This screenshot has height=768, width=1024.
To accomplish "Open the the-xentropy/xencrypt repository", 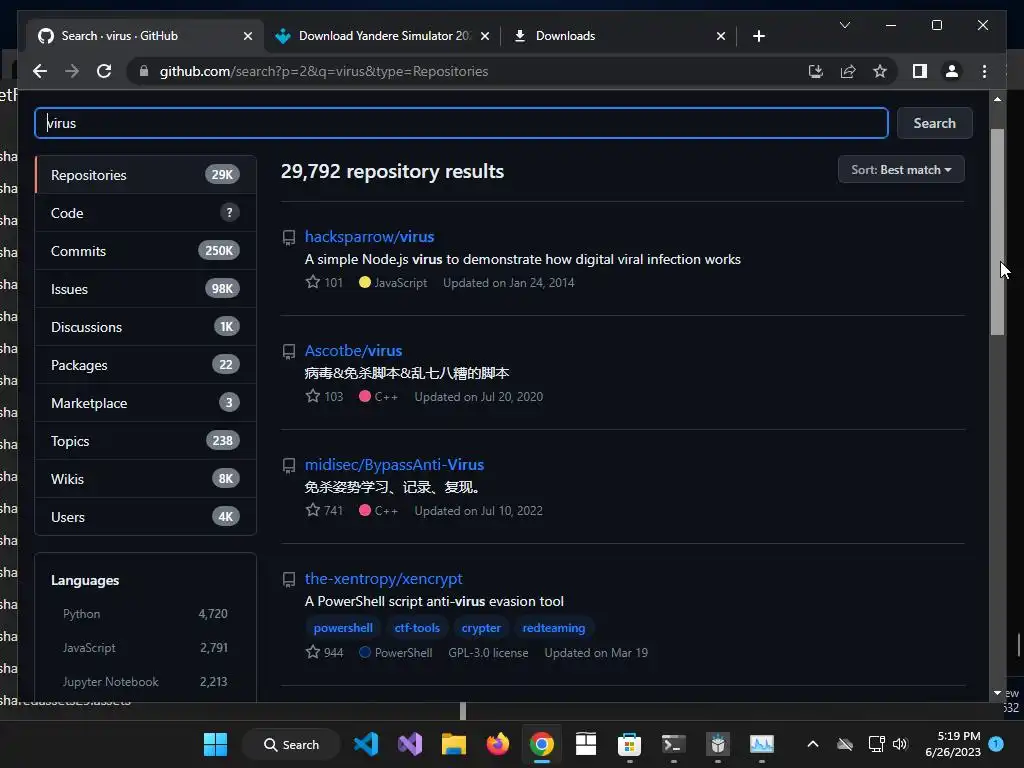I will pos(383,579).
